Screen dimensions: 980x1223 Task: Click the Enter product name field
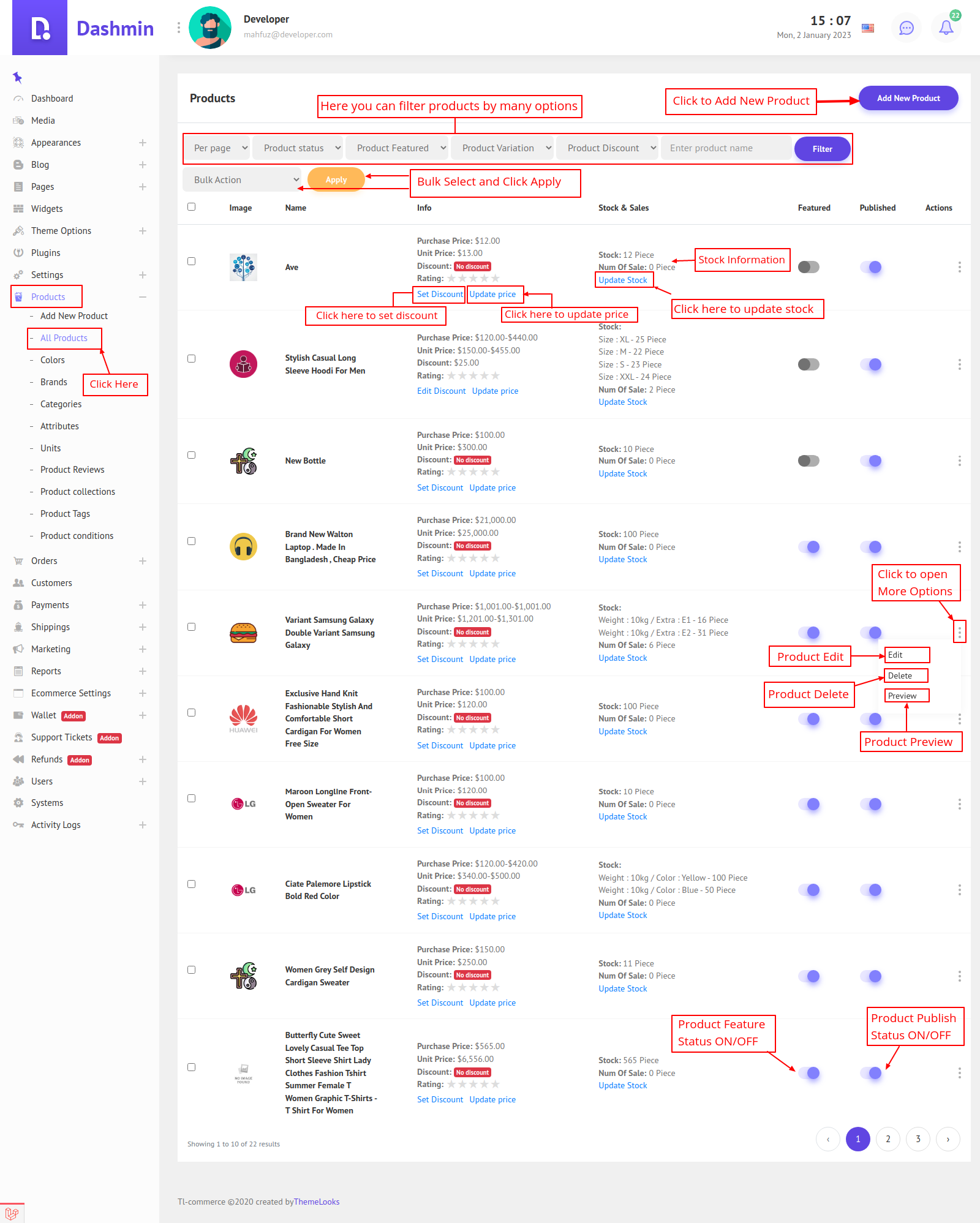(725, 148)
